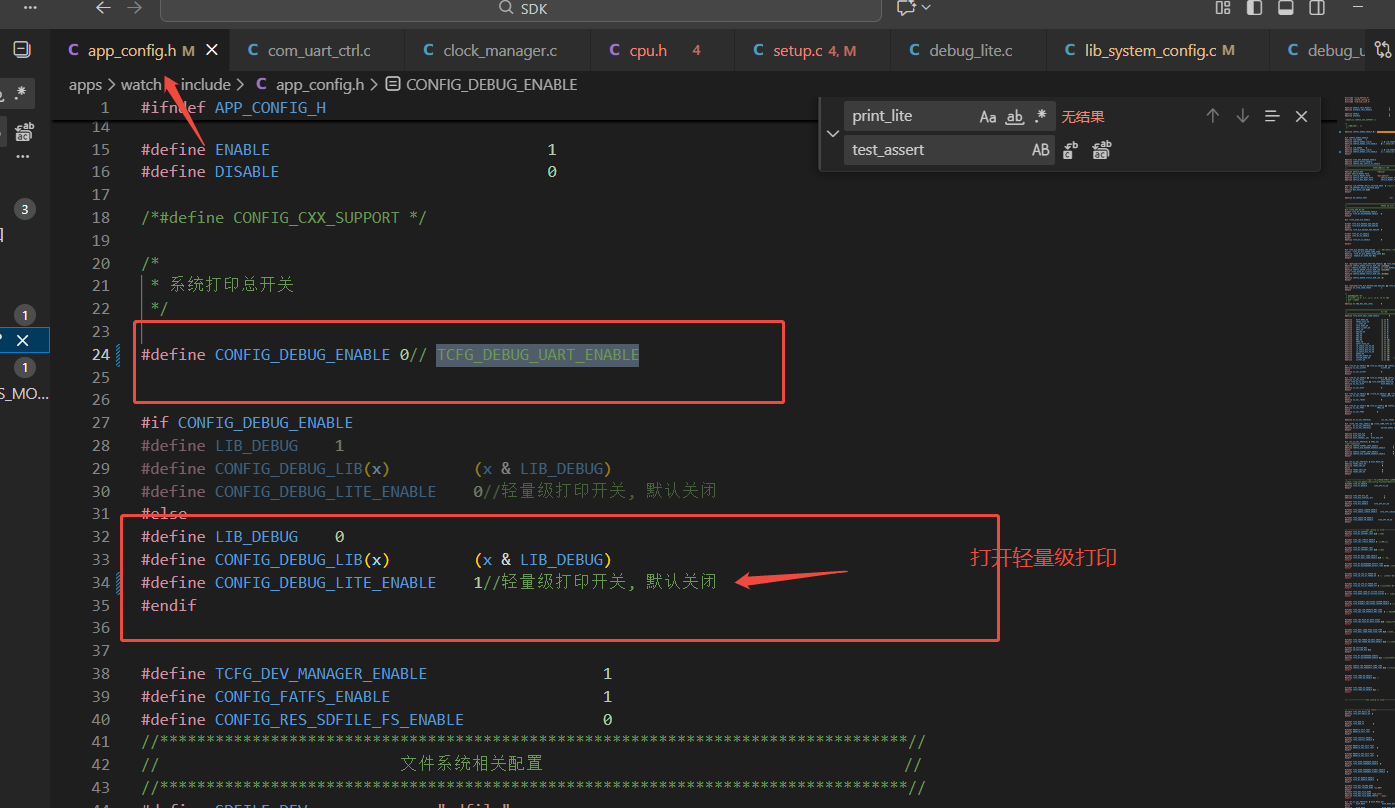Open the Copilot chat icon in title bar
This screenshot has width=1395, height=808.
(x=906, y=8)
